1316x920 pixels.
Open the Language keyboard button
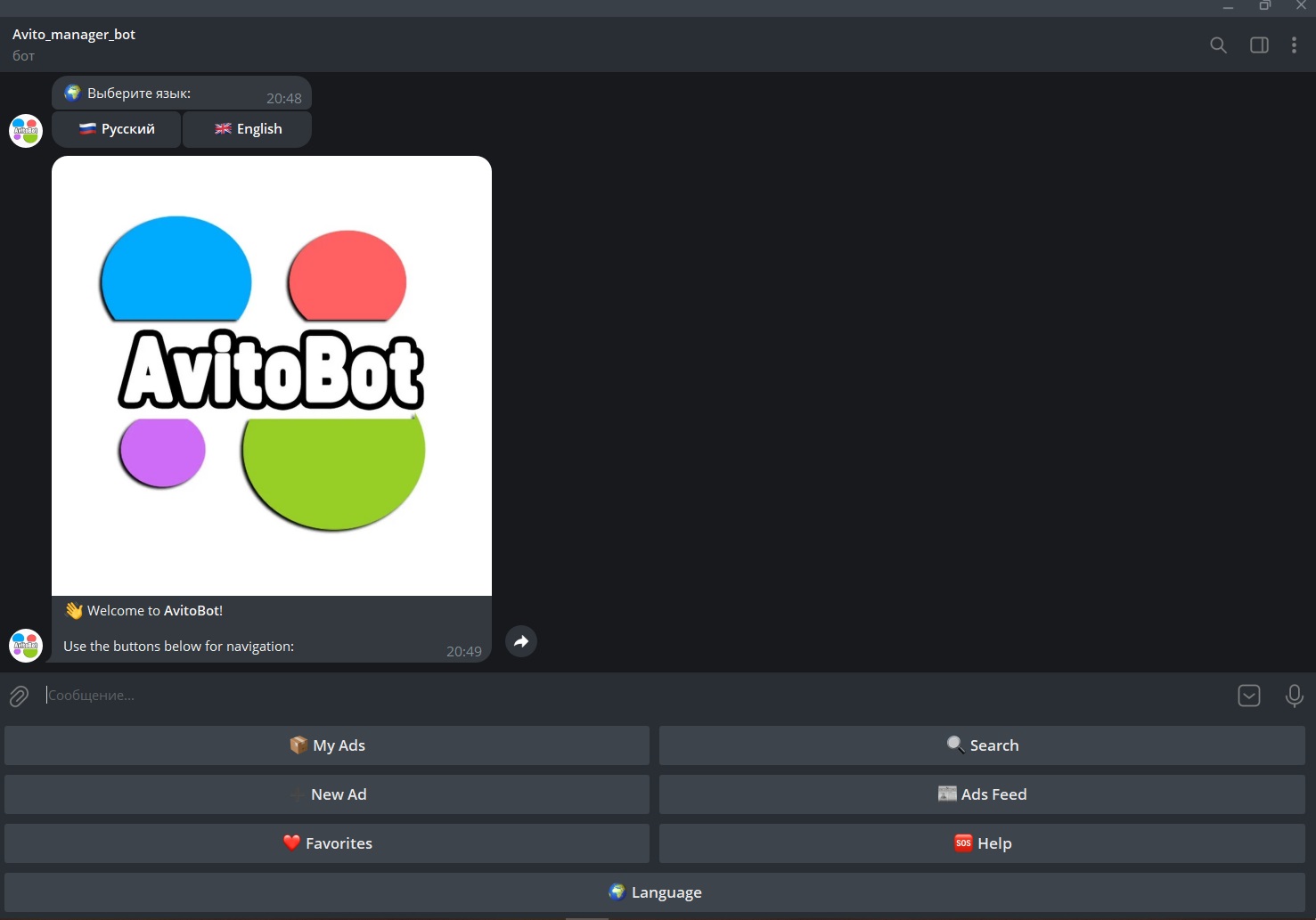pos(655,892)
